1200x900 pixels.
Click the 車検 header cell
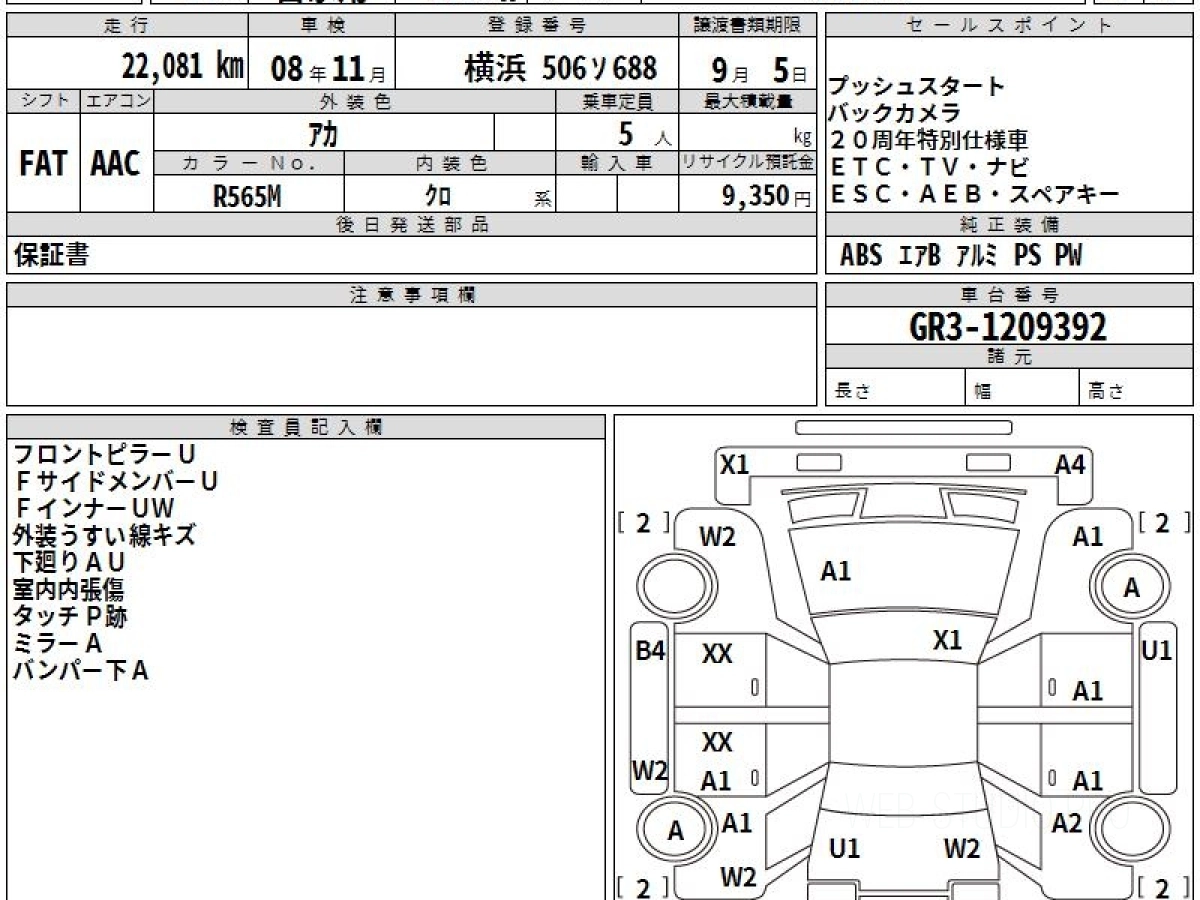[x=320, y=26]
